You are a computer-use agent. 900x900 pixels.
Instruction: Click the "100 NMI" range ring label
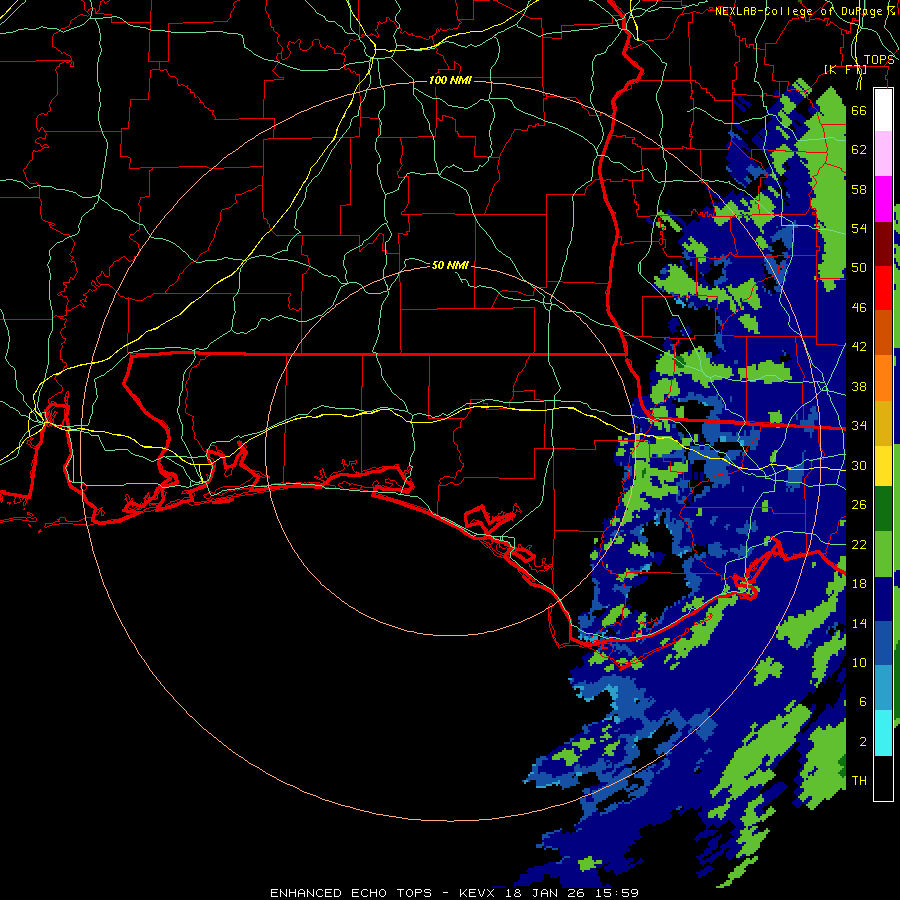(451, 80)
